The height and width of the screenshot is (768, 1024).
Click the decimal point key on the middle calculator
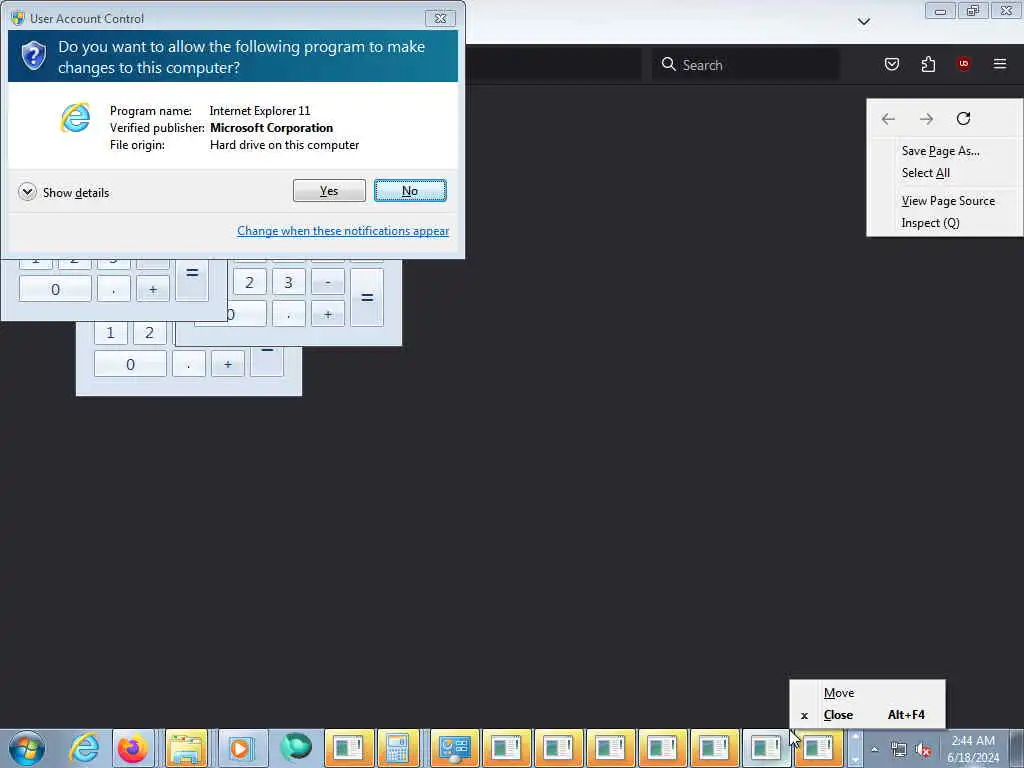click(288, 314)
